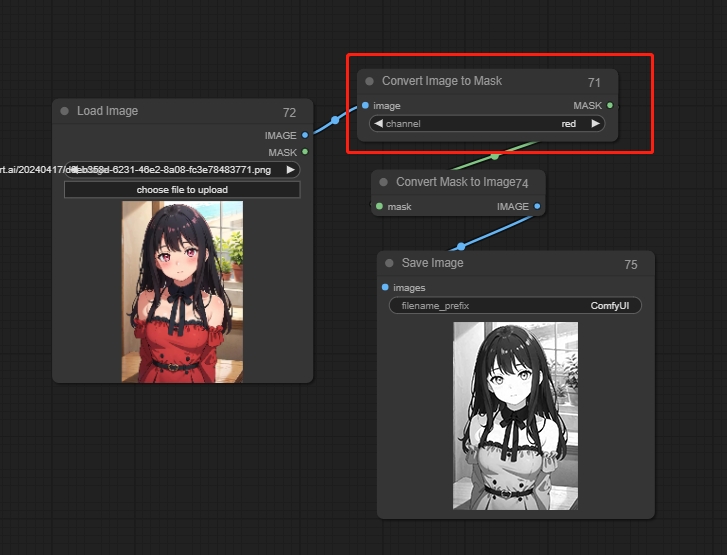Collapse the Load Image node via its title dot
Viewport: 727px width, 555px height.
(x=65, y=111)
